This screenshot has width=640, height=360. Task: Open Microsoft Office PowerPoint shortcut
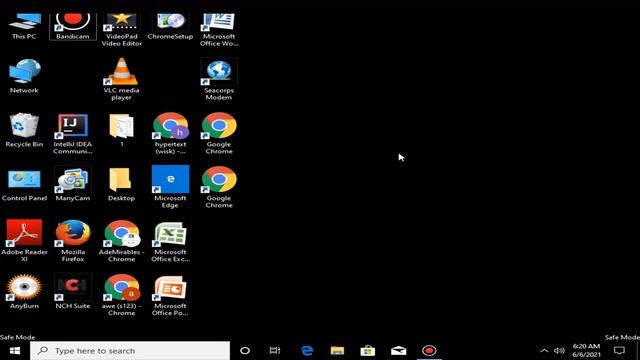click(x=170, y=295)
